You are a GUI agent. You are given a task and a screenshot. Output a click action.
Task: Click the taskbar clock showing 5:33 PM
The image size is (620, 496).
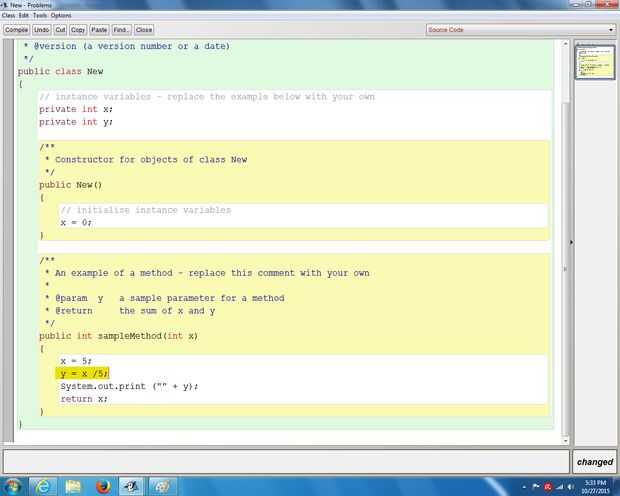coord(595,487)
